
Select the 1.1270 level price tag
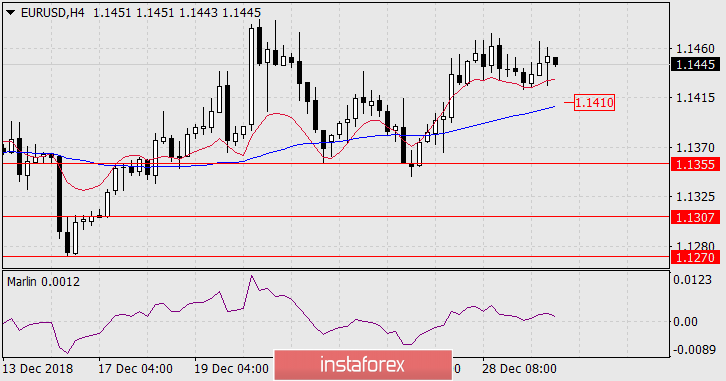click(x=695, y=257)
